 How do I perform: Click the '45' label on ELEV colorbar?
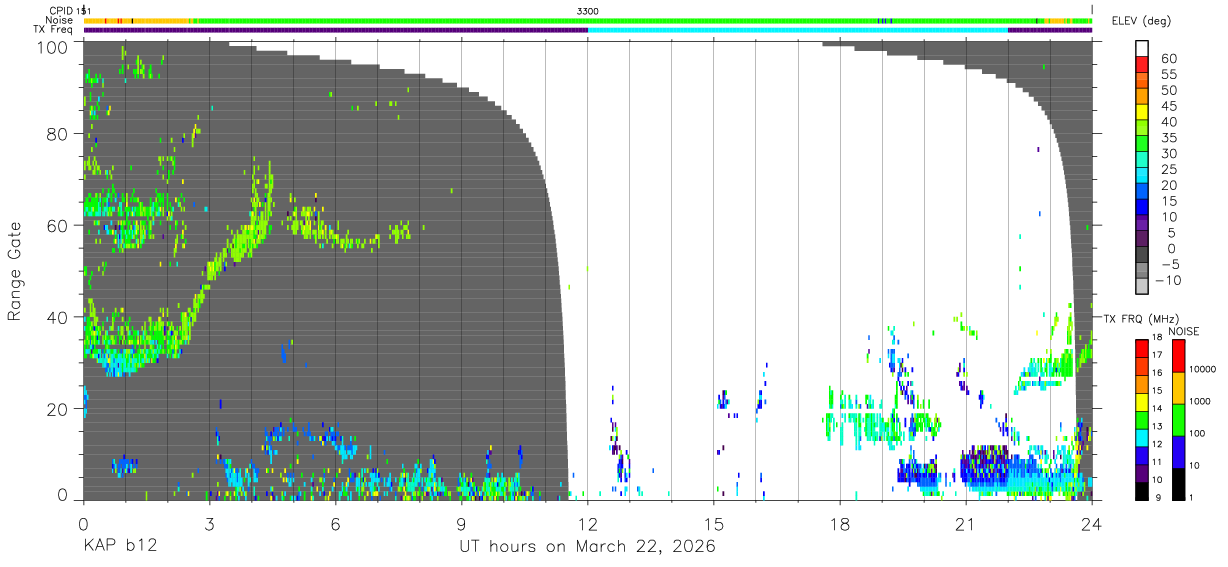[1168, 106]
